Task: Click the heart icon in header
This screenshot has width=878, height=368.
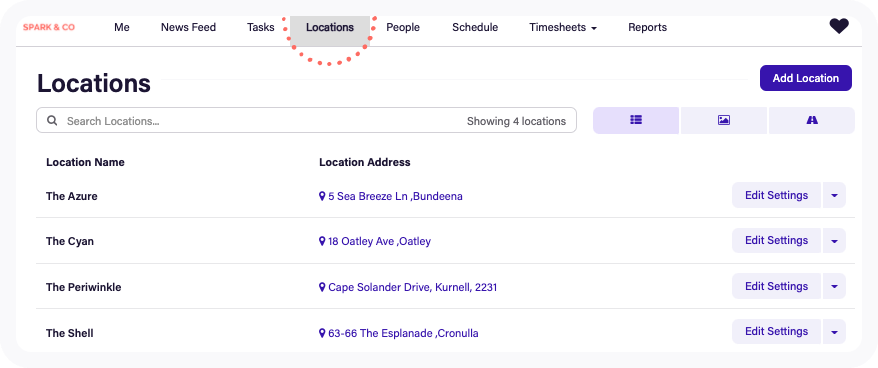Action: pyautogui.click(x=839, y=26)
